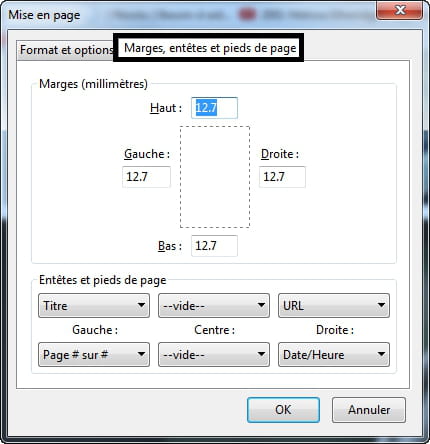Open the Page # sur # footer dropdown
Viewport: 430px width, 444px height.
(94, 354)
